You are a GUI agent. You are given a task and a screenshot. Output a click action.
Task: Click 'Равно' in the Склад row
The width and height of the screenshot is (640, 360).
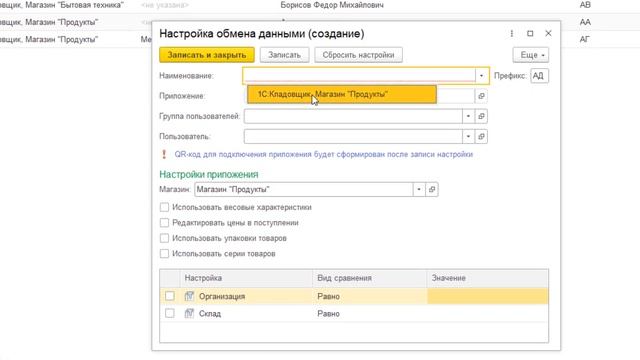coord(329,314)
